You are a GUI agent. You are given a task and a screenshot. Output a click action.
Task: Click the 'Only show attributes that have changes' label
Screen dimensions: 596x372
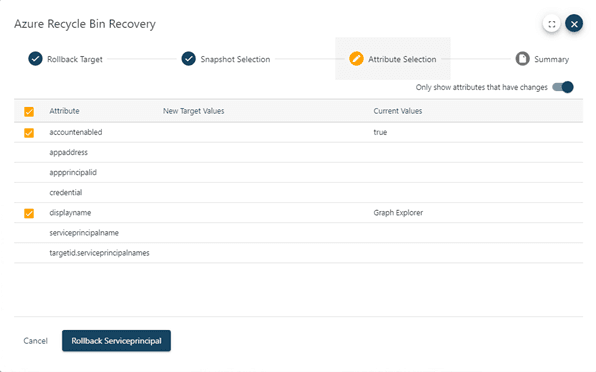click(482, 87)
